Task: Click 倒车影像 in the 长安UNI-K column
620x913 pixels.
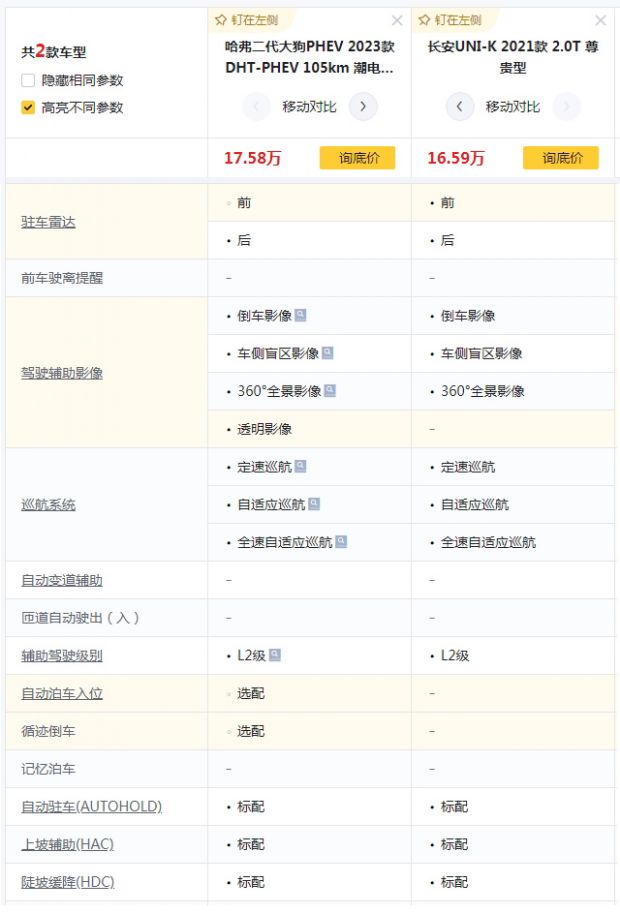Action: [x=468, y=316]
